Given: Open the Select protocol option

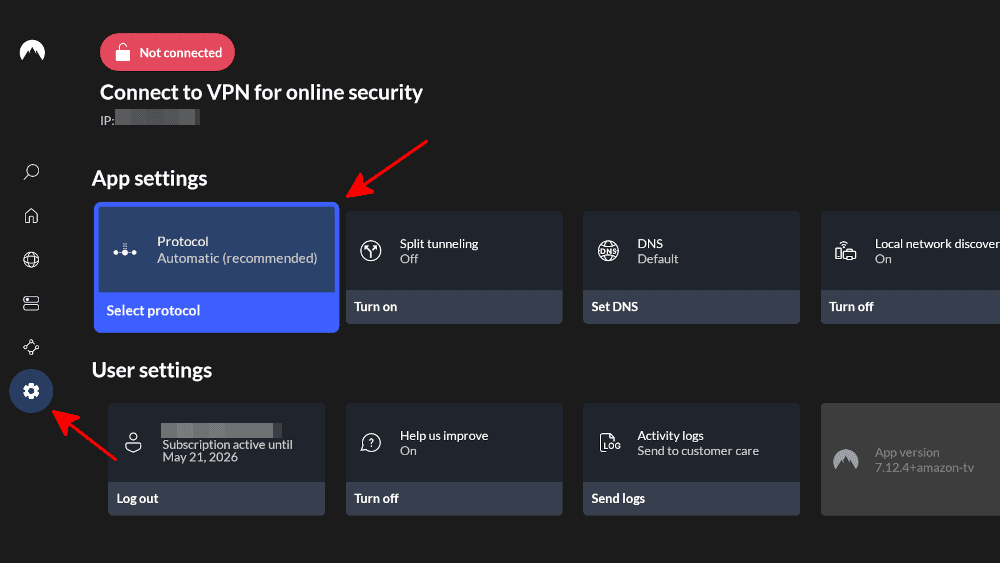Looking at the screenshot, I should [x=216, y=311].
